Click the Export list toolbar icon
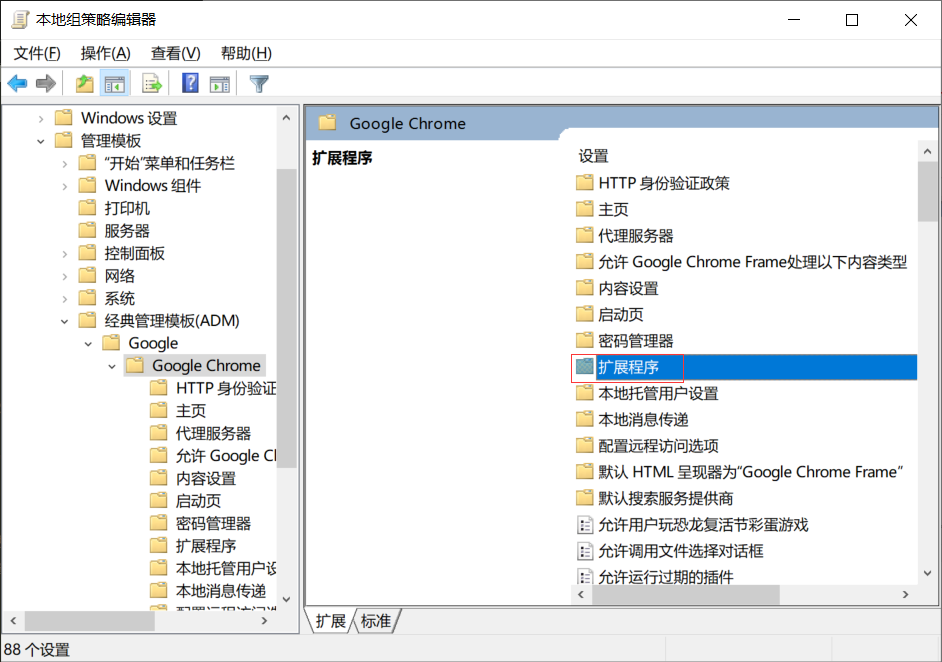This screenshot has height=662, width=942. coord(152,84)
